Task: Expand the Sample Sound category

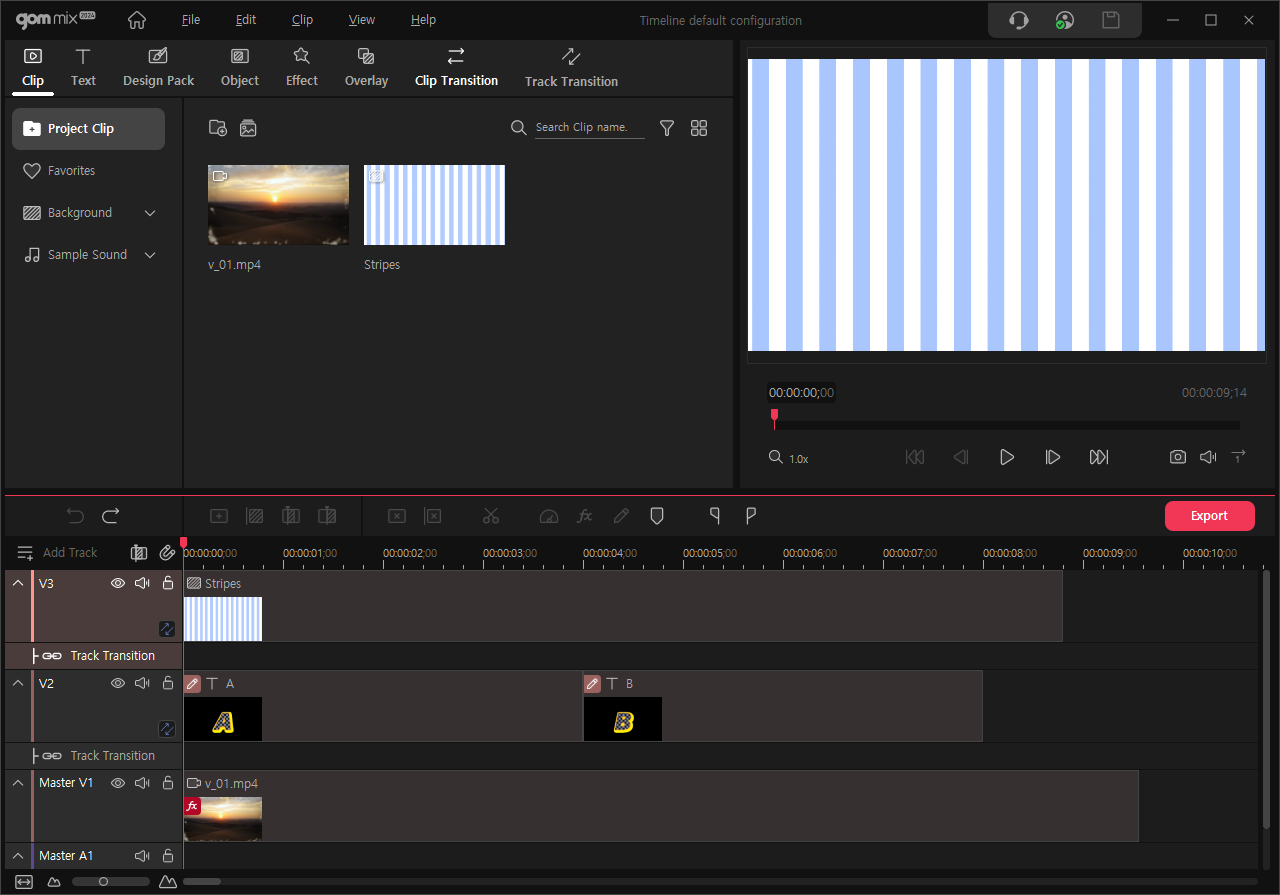Action: (x=150, y=255)
